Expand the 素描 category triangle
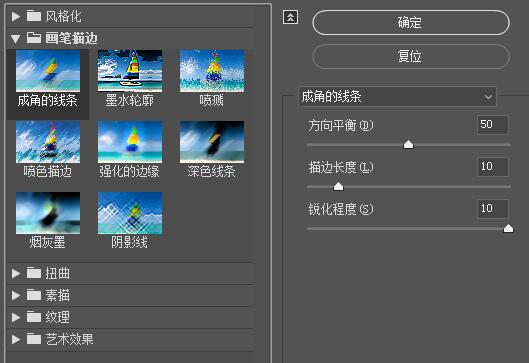 [16, 295]
